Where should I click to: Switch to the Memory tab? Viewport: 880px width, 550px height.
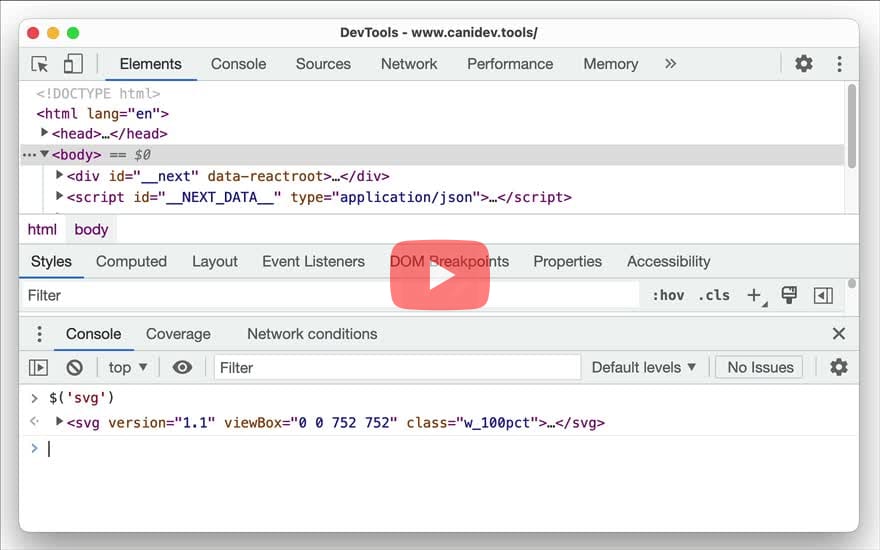(611, 64)
